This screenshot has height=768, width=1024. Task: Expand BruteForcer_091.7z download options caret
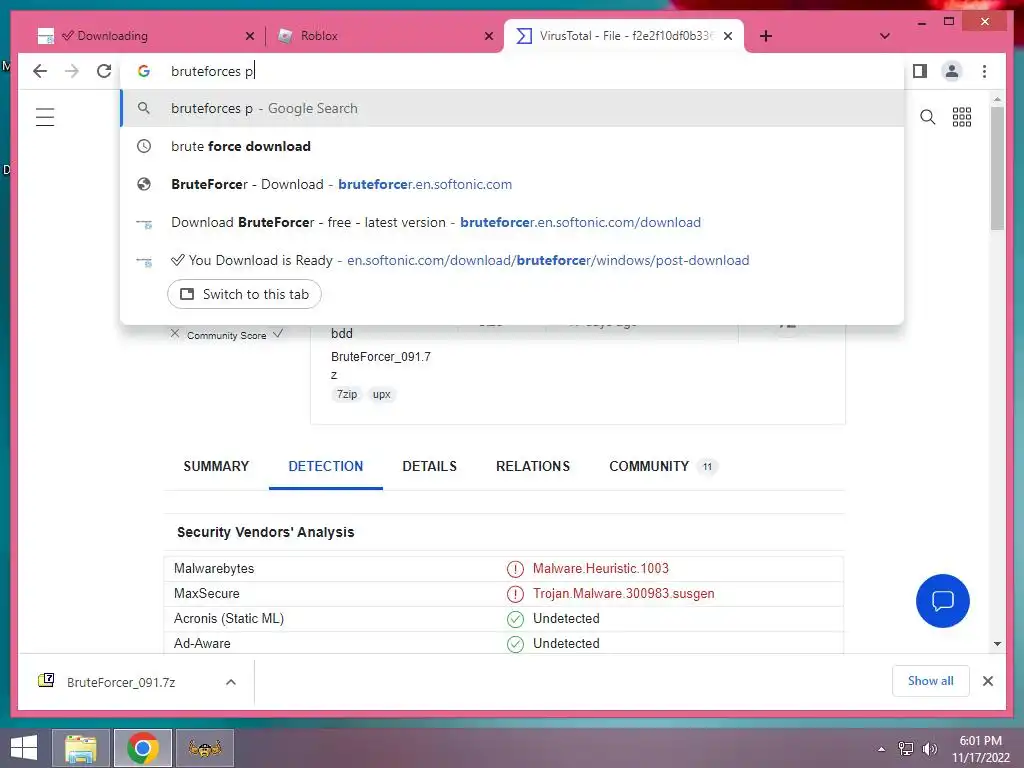point(231,682)
